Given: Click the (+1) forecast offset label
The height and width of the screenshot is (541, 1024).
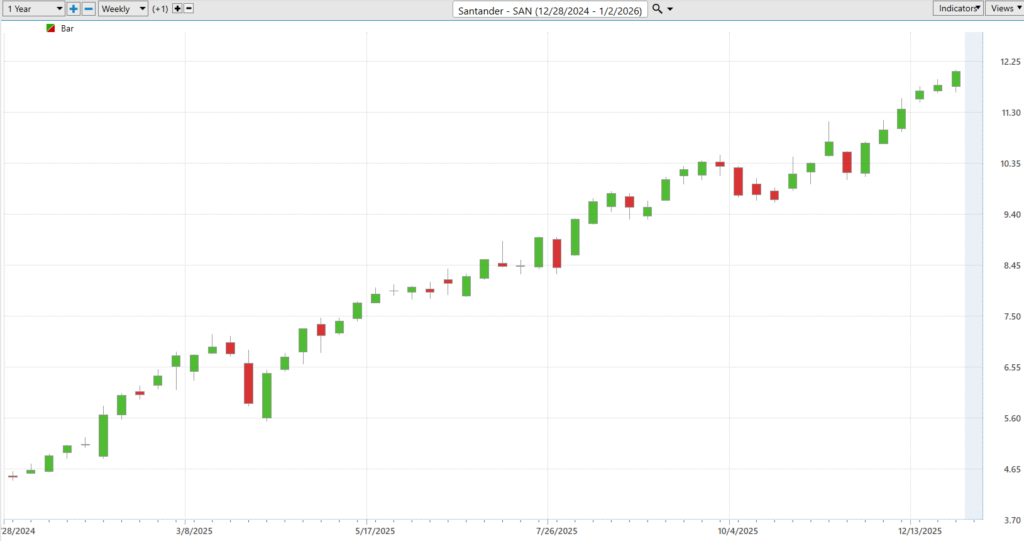Looking at the screenshot, I should [160, 8].
